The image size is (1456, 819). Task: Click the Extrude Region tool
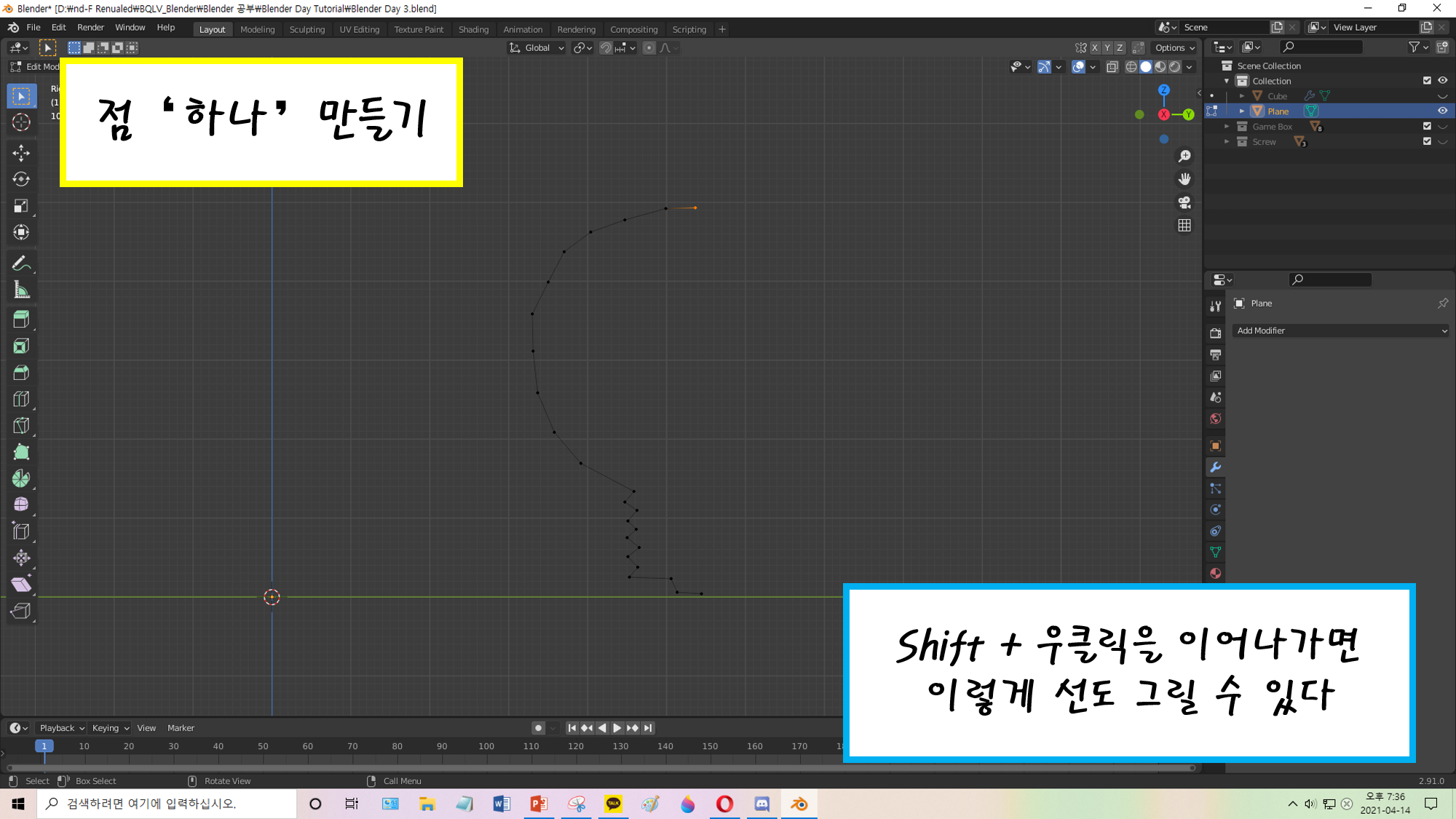click(x=21, y=319)
